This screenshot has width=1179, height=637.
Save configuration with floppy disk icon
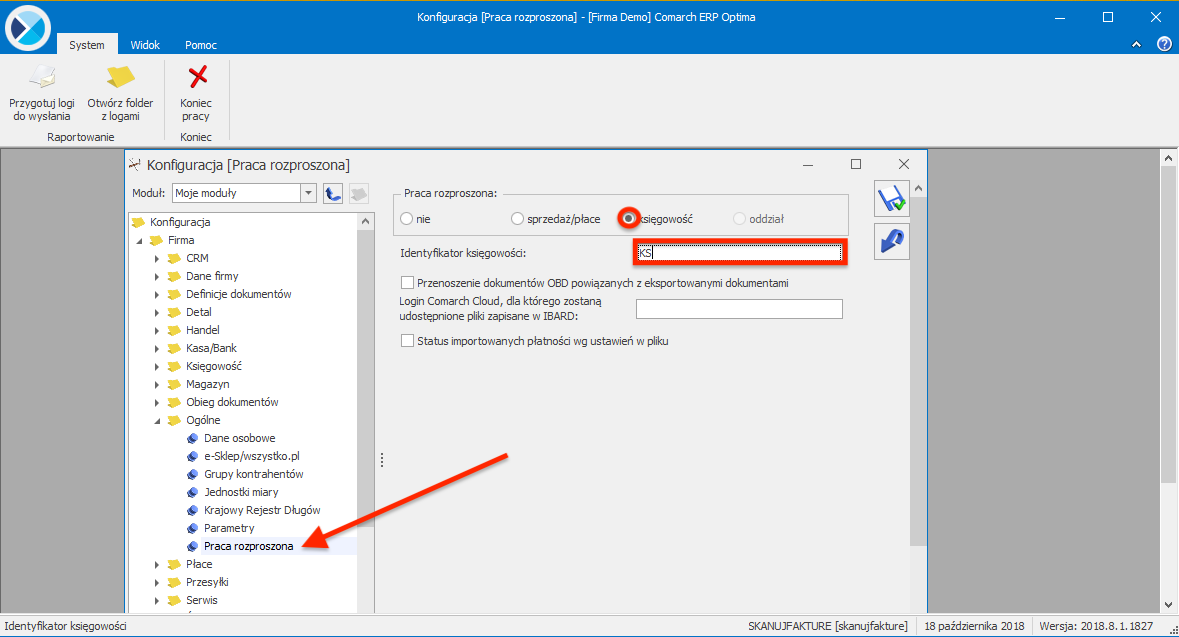[892, 198]
